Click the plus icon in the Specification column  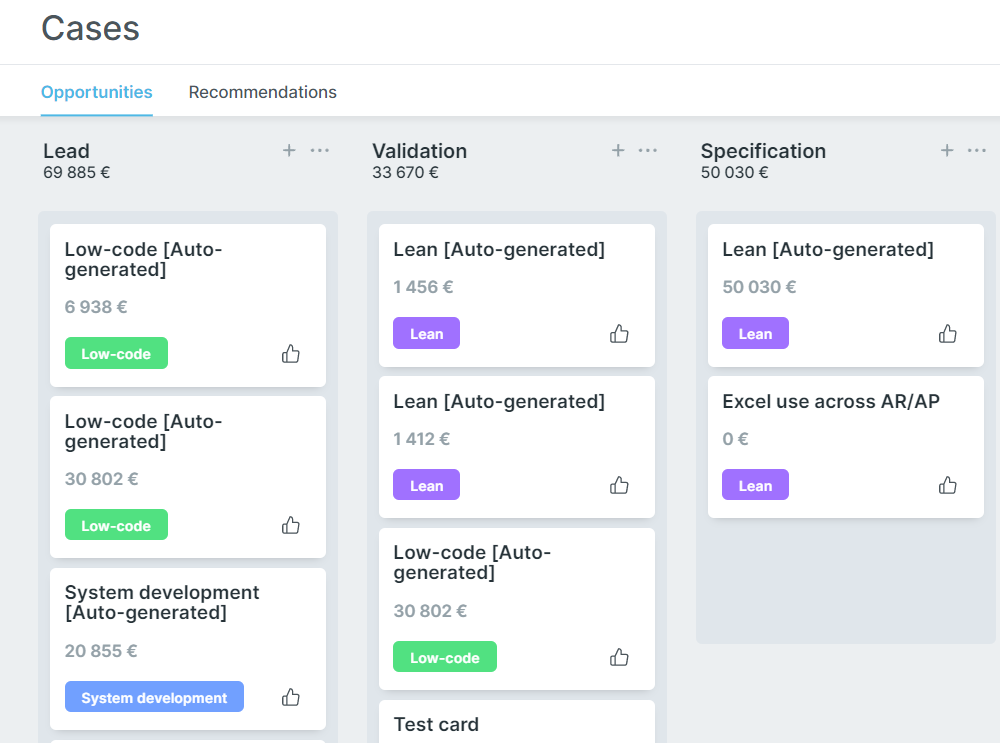click(946, 150)
